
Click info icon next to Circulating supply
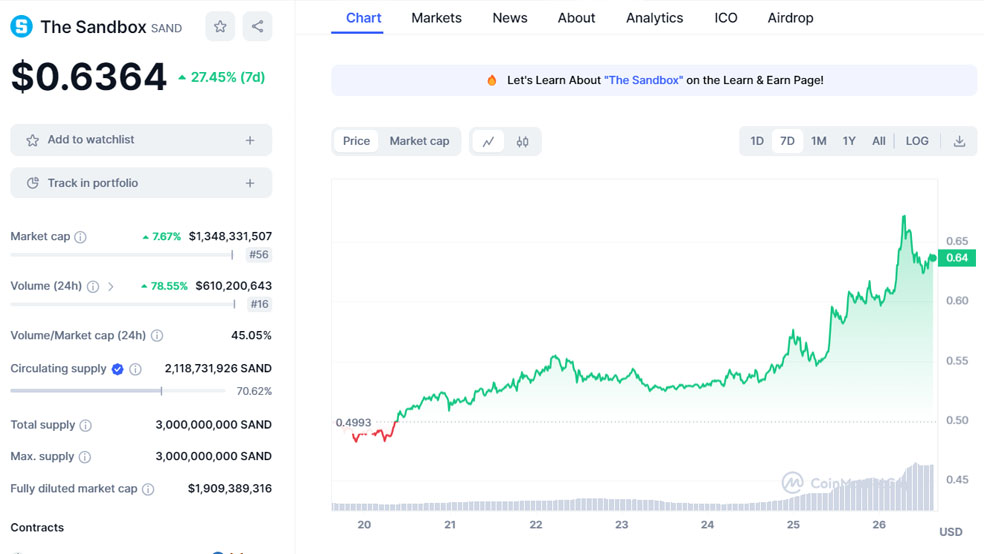(x=136, y=369)
